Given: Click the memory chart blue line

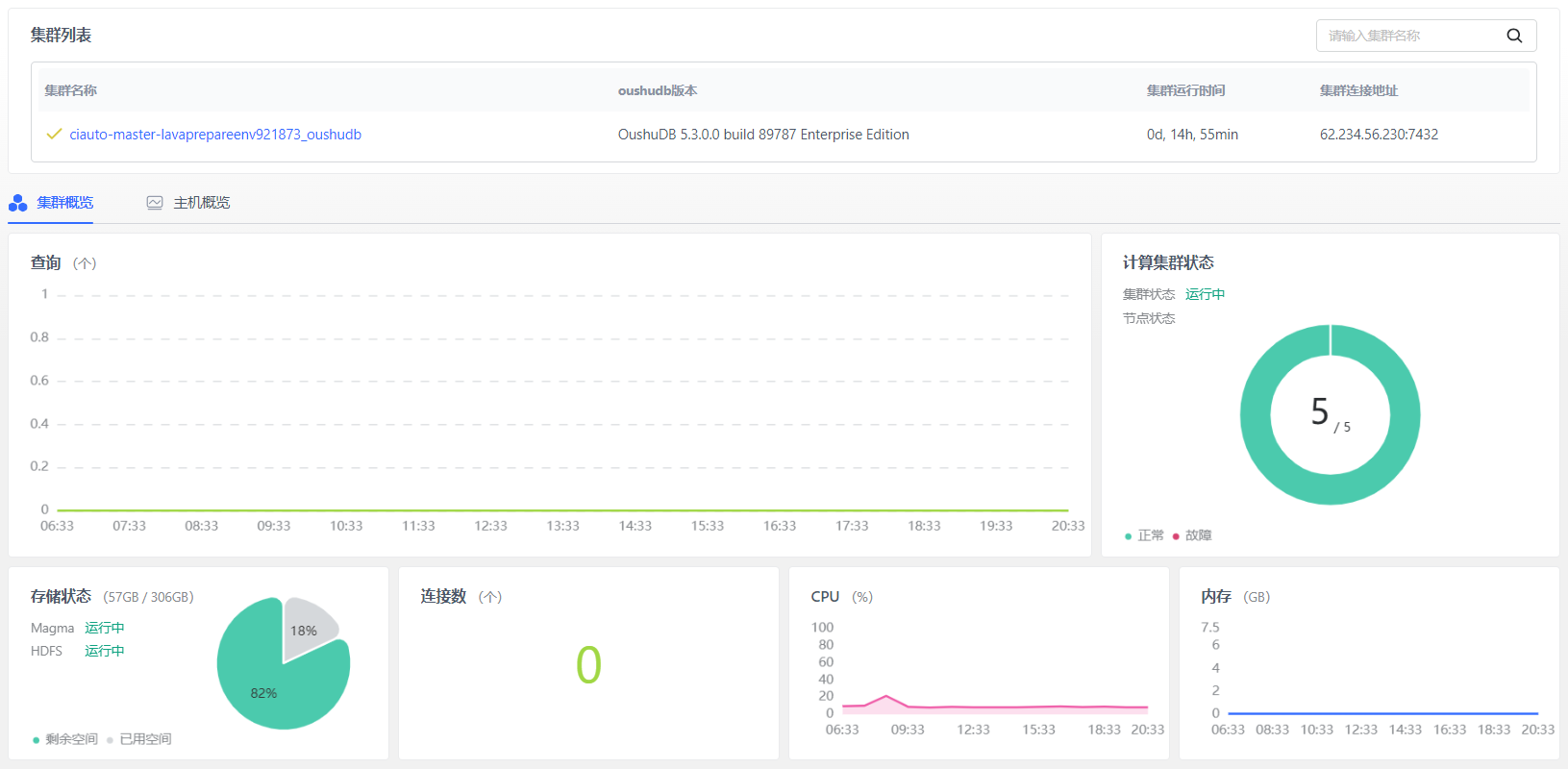Looking at the screenshot, I should [1382, 713].
